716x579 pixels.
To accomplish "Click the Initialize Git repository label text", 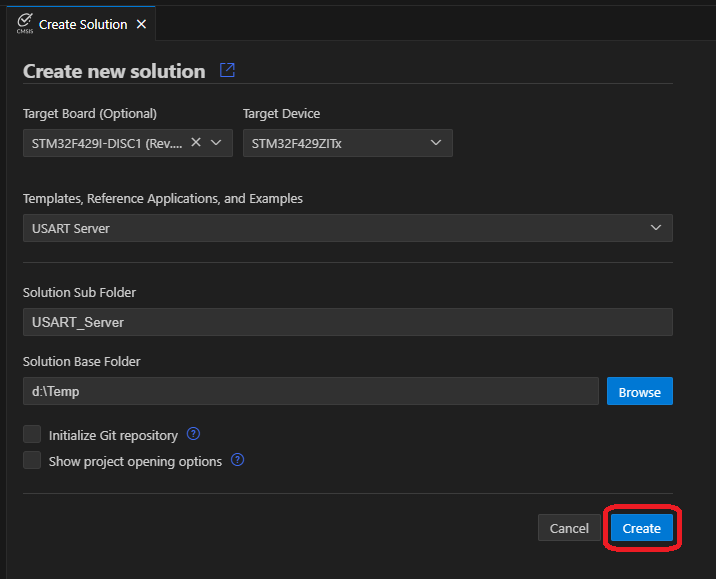I will [113, 435].
